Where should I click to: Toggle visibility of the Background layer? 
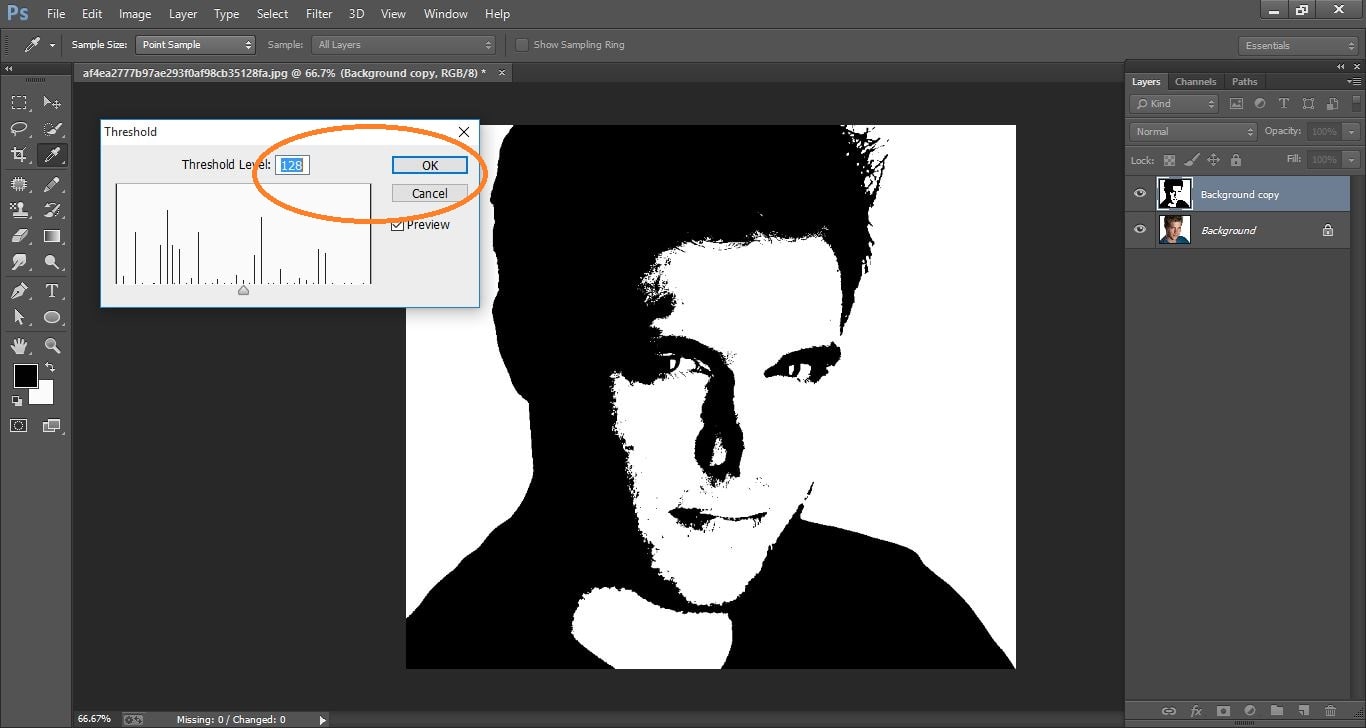coord(1139,229)
